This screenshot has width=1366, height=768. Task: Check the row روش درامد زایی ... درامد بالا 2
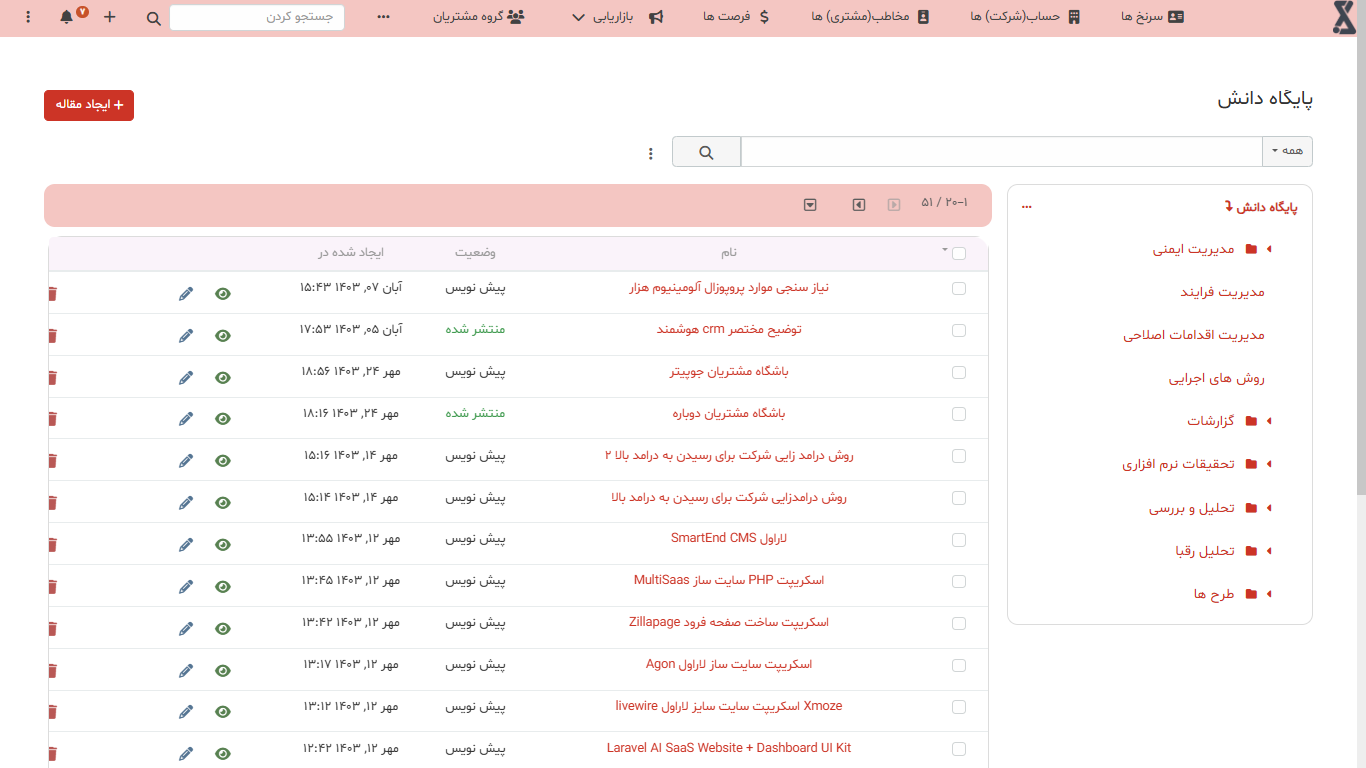coord(959,456)
